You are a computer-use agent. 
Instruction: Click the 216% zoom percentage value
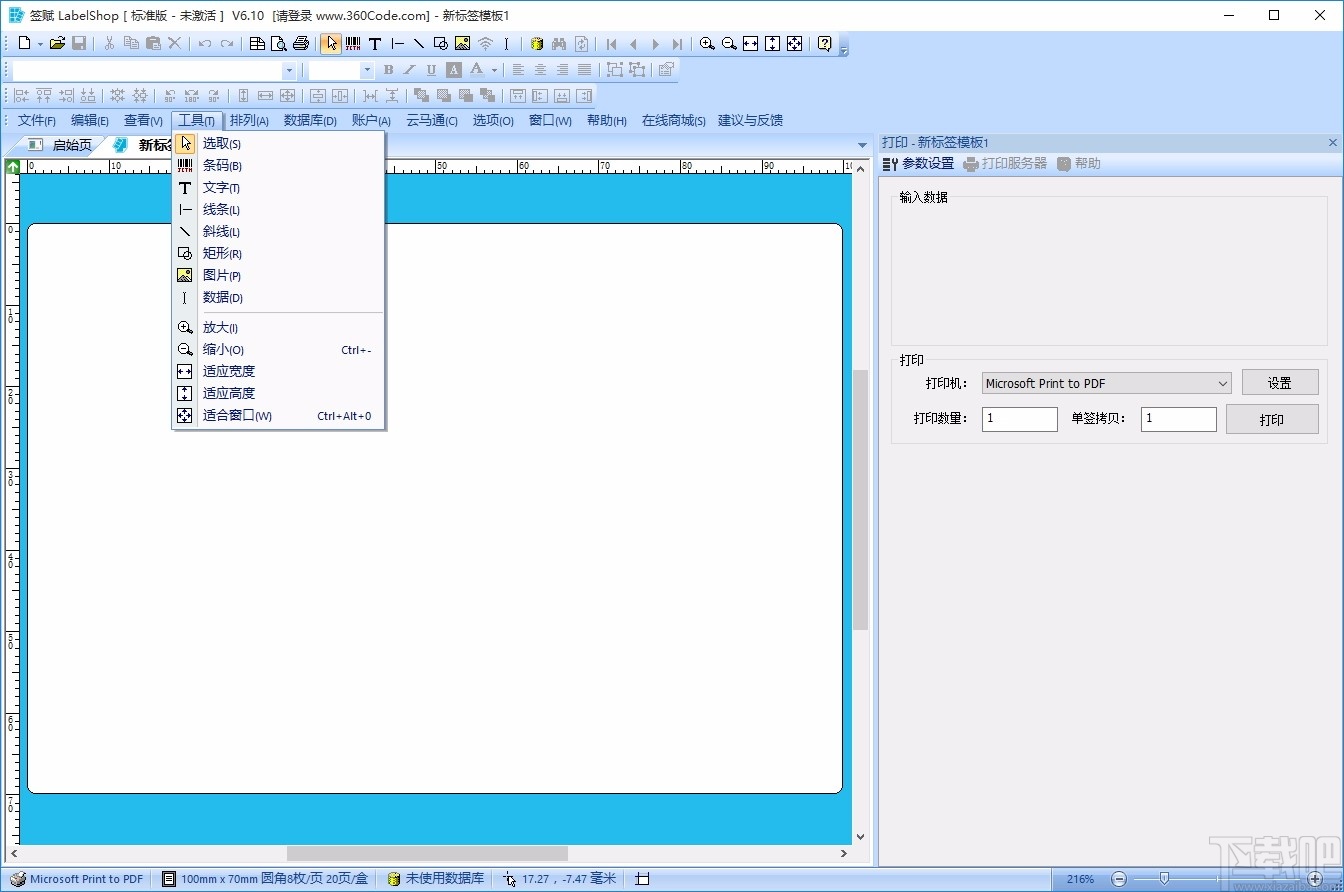1080,880
